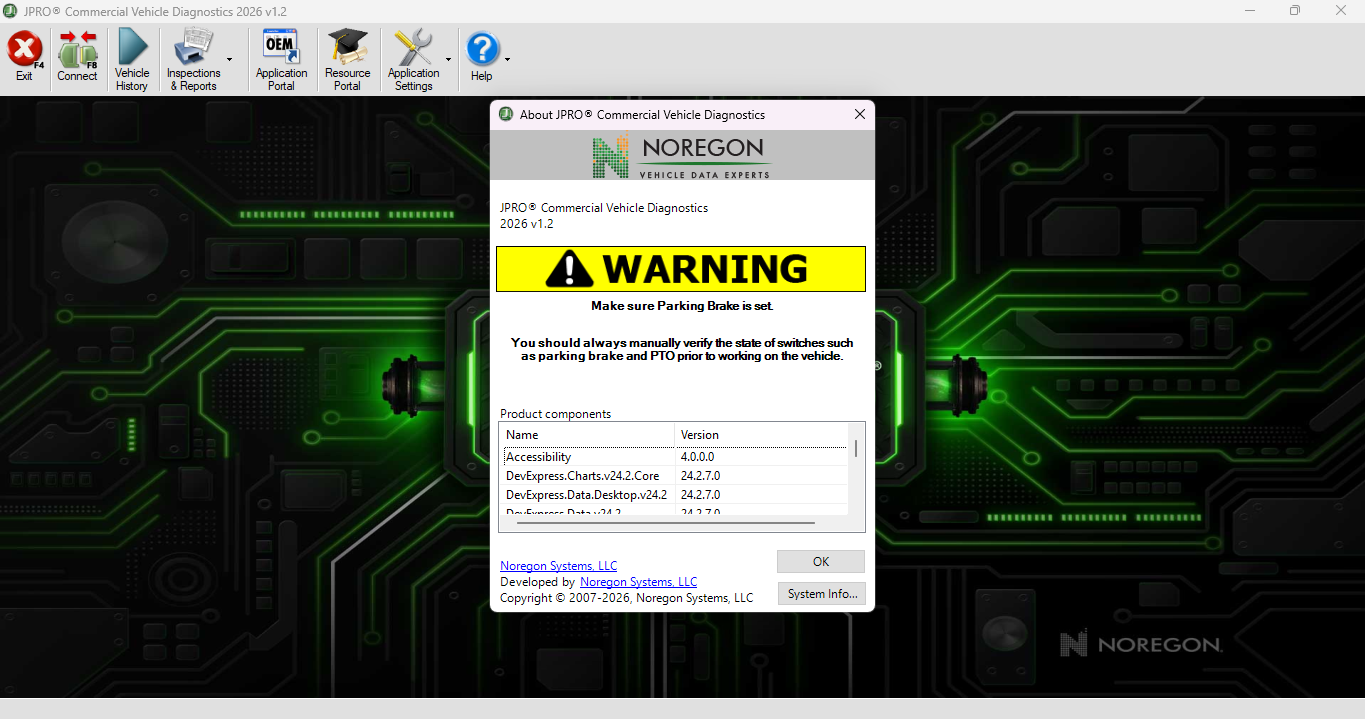Click the Help question mark icon

tap(482, 49)
